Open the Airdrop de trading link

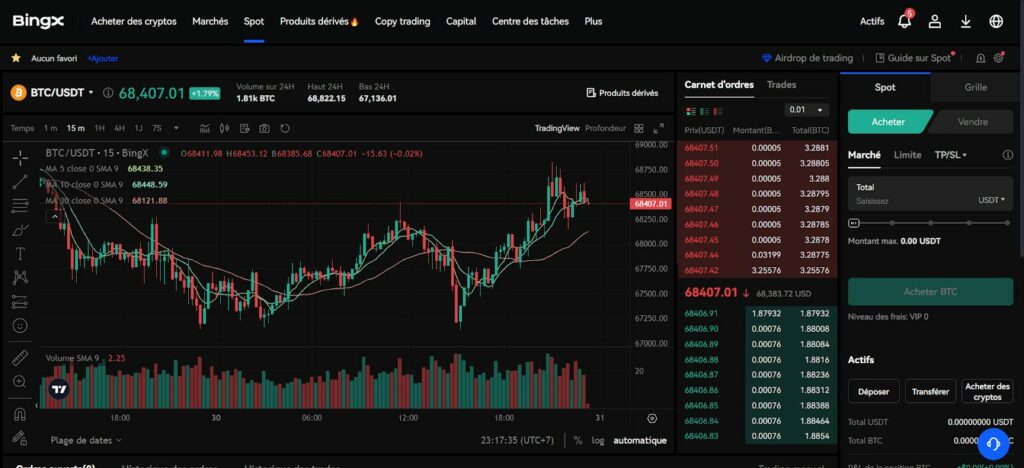(807, 58)
